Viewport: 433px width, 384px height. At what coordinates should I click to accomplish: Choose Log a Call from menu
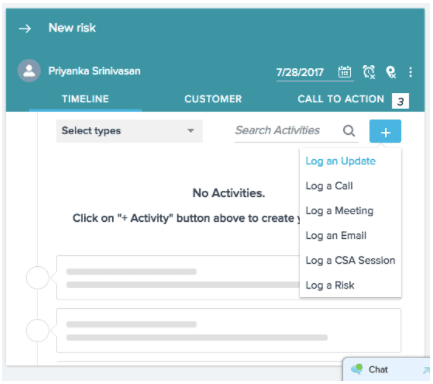pyautogui.click(x=329, y=186)
